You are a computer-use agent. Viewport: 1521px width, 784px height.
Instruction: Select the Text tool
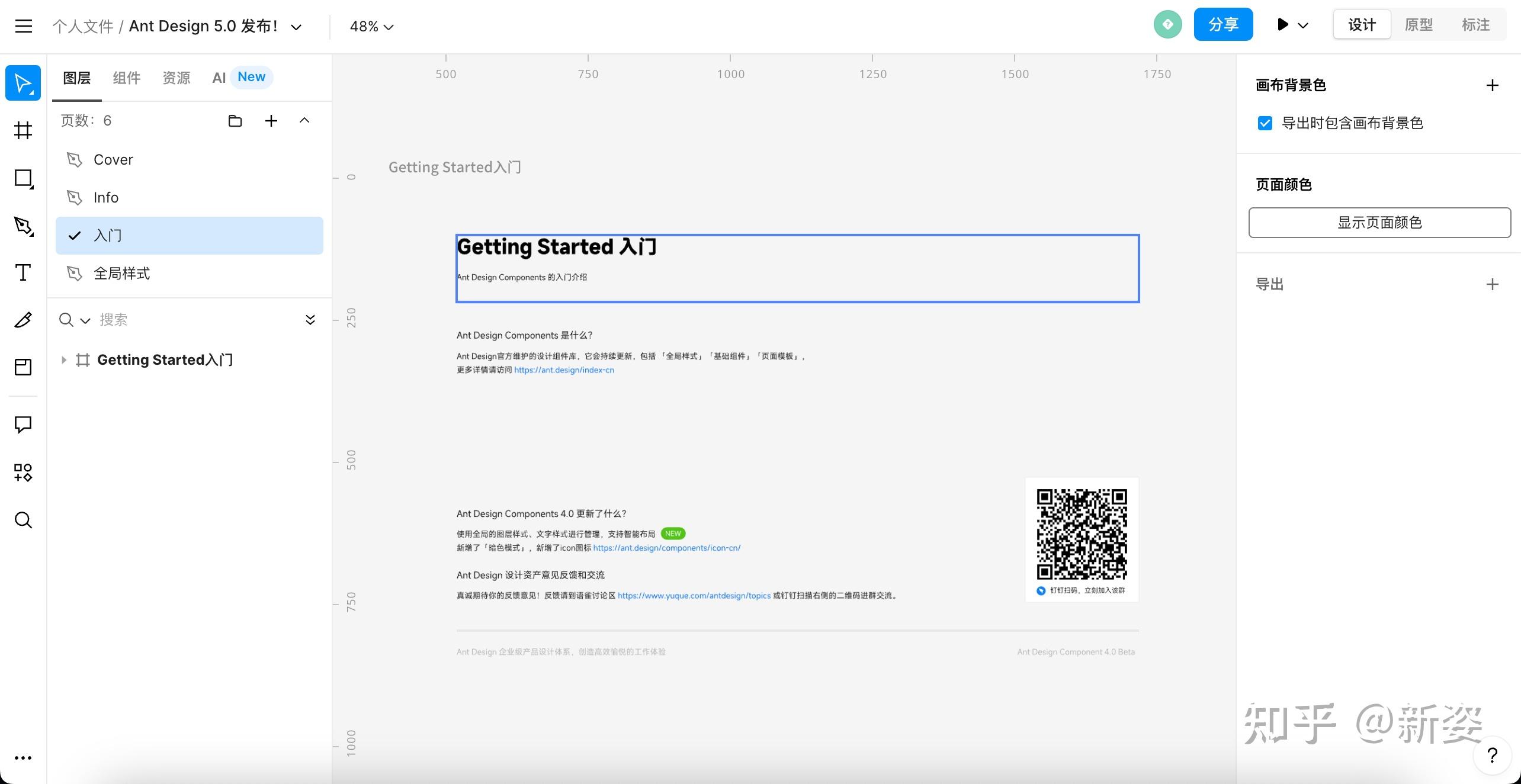click(23, 272)
